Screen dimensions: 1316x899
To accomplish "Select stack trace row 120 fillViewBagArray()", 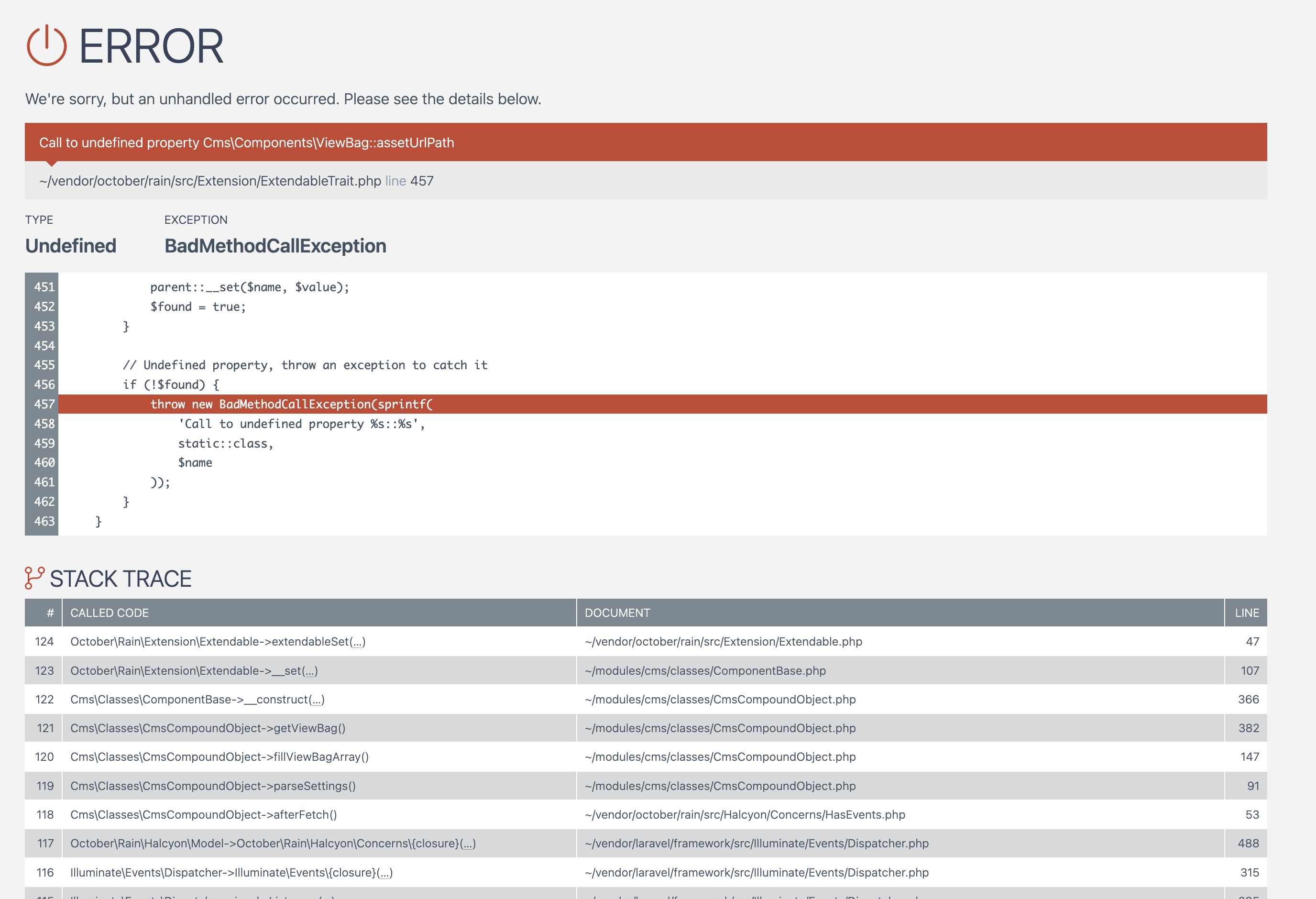I will [219, 757].
